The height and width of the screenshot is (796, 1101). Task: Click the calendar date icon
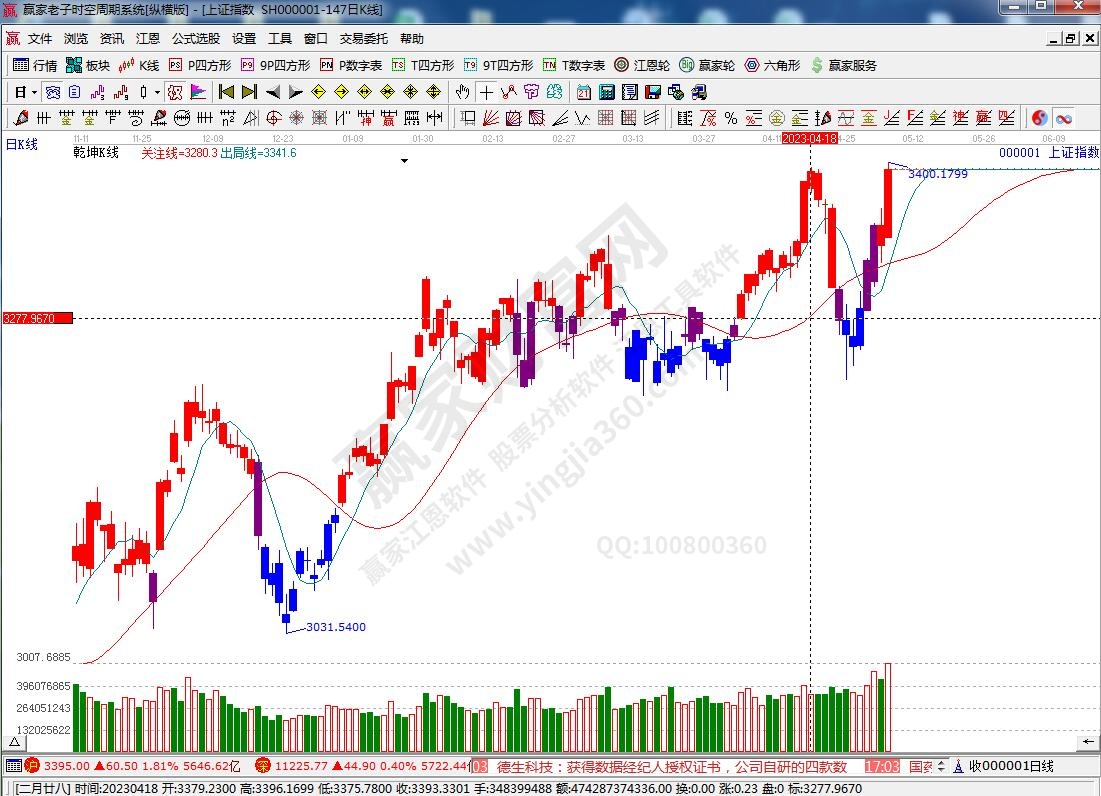[583, 92]
